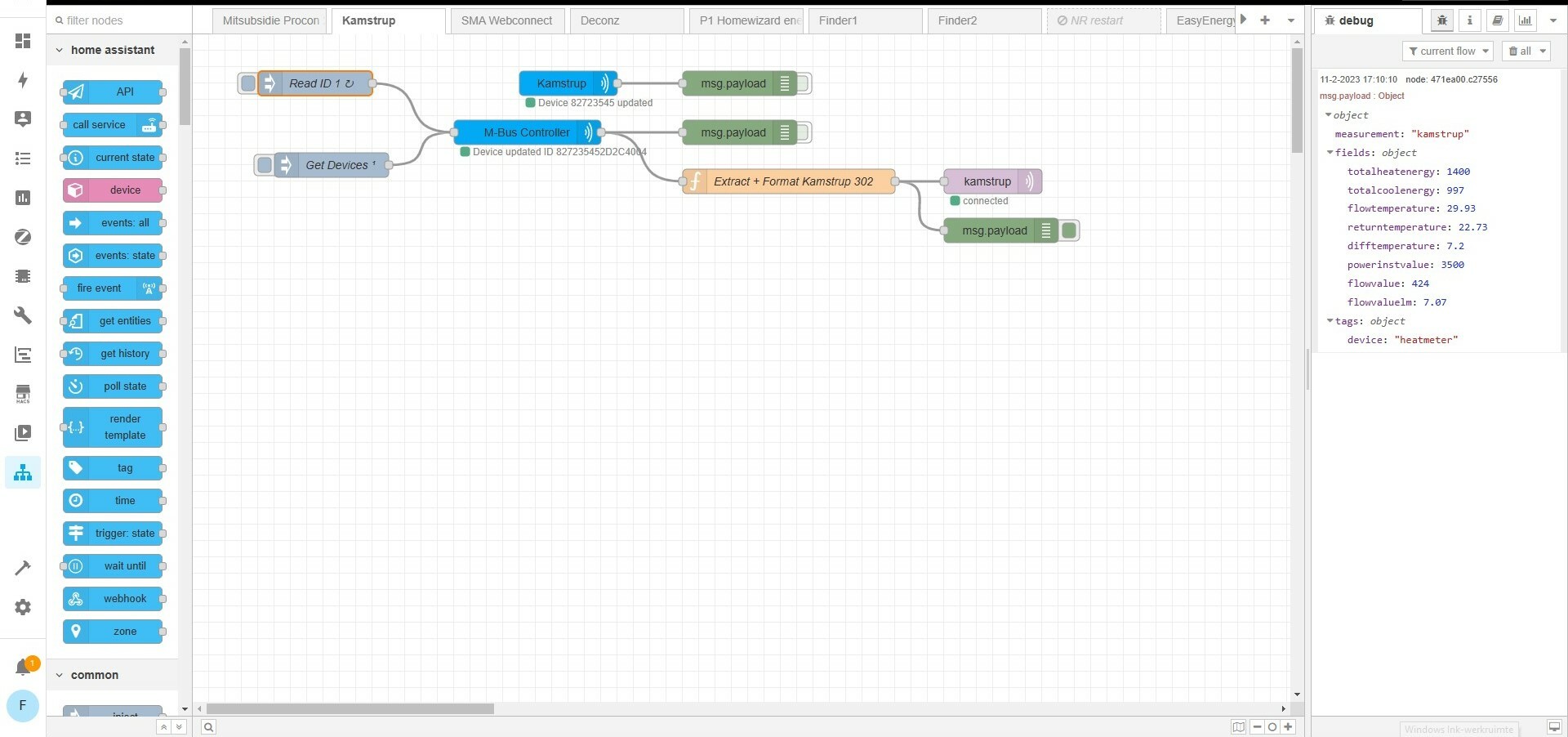This screenshot has height=737, width=1568.
Task: Select the webhook palette node
Action: coord(113,599)
